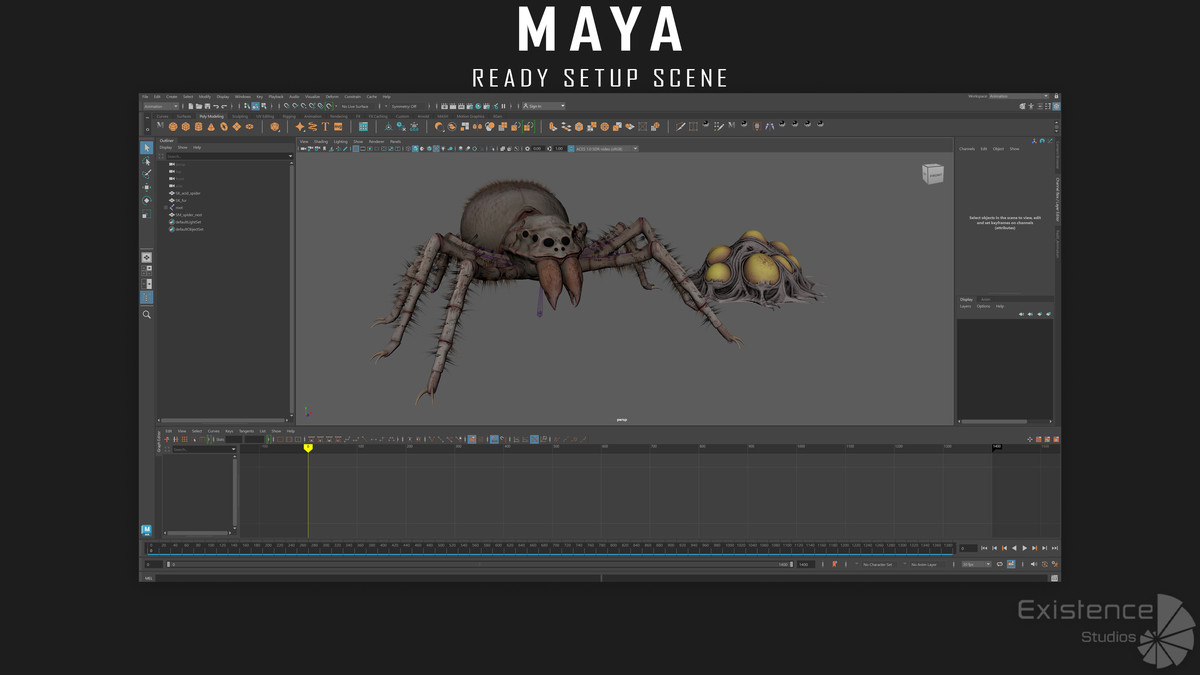Expand the root node in the Outliner
Viewport: 1200px width, 675px height.
point(166,207)
